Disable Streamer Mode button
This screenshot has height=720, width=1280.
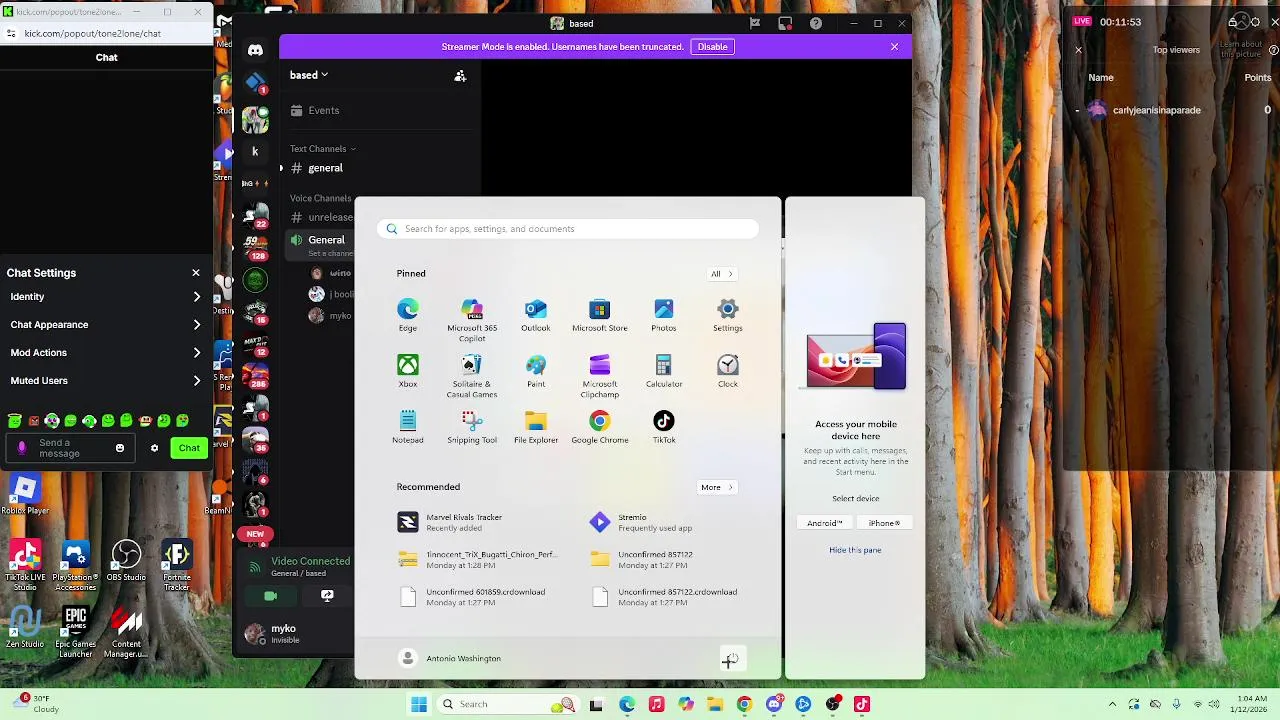(712, 47)
